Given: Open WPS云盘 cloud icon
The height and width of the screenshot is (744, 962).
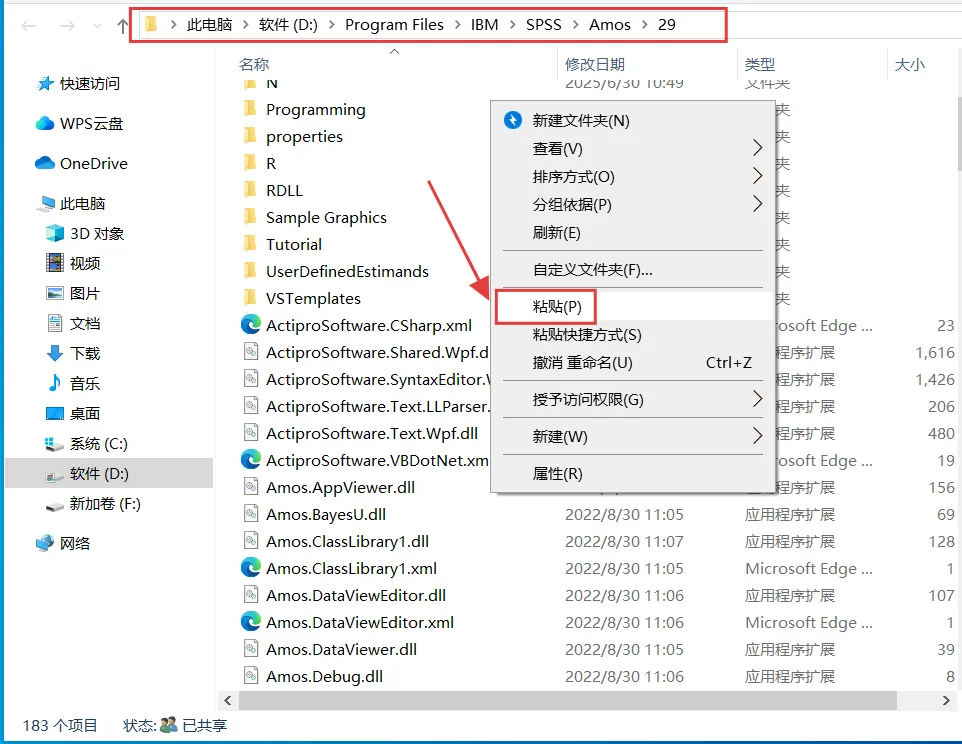Looking at the screenshot, I should 45,123.
